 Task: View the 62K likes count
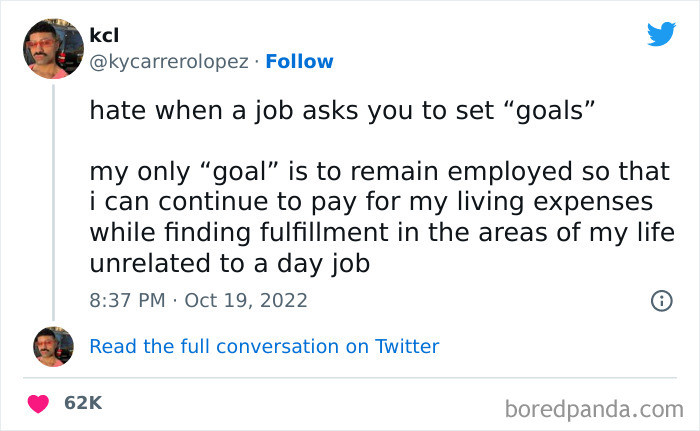[x=83, y=403]
